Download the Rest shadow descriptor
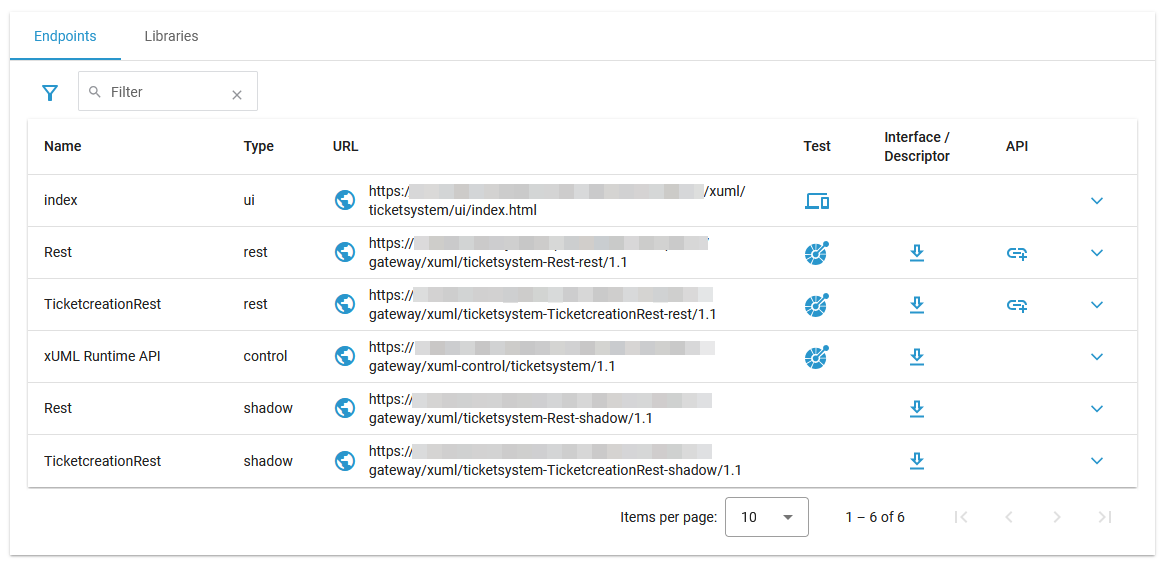 coord(916,408)
